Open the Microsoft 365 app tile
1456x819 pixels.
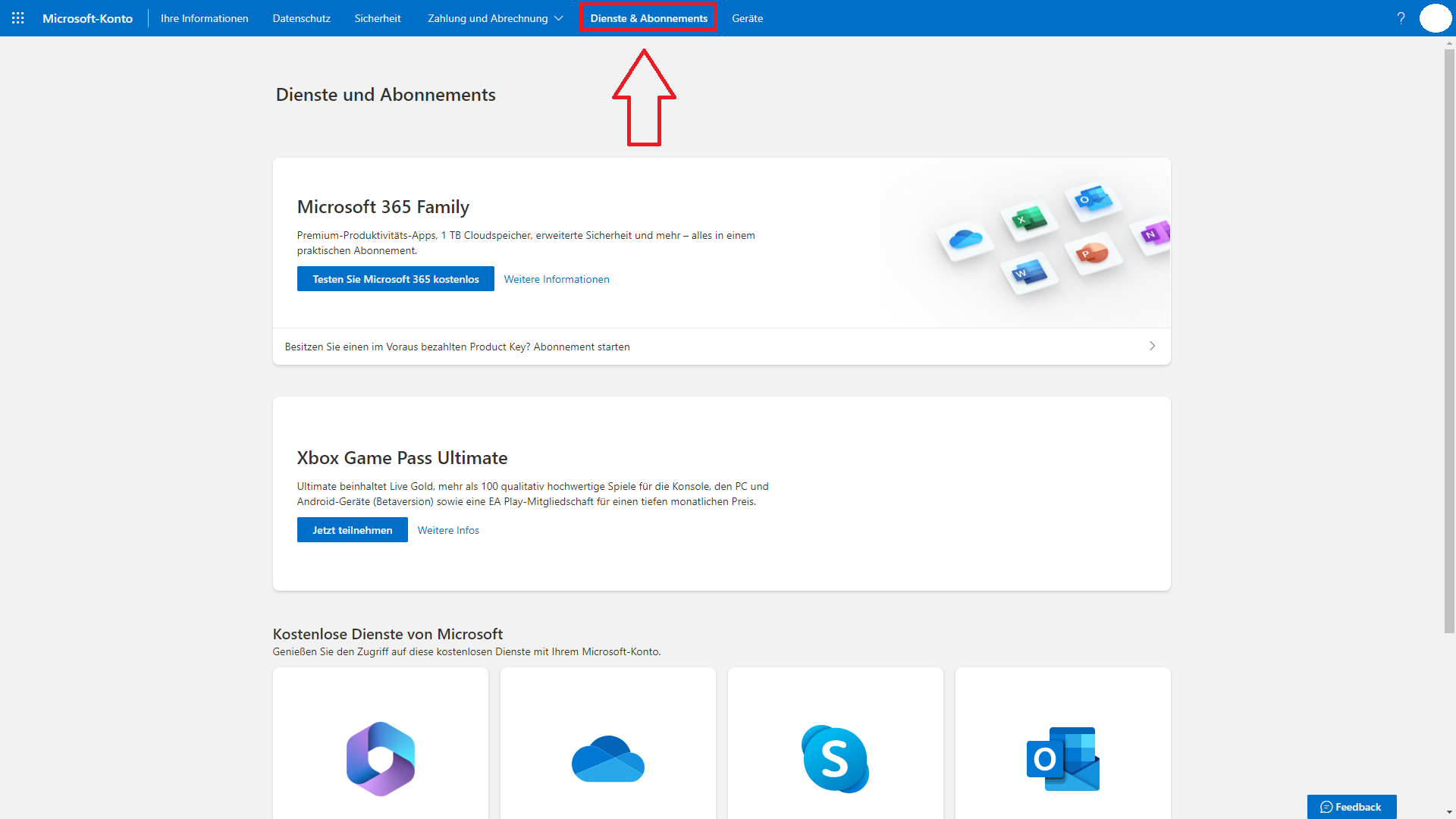381,743
